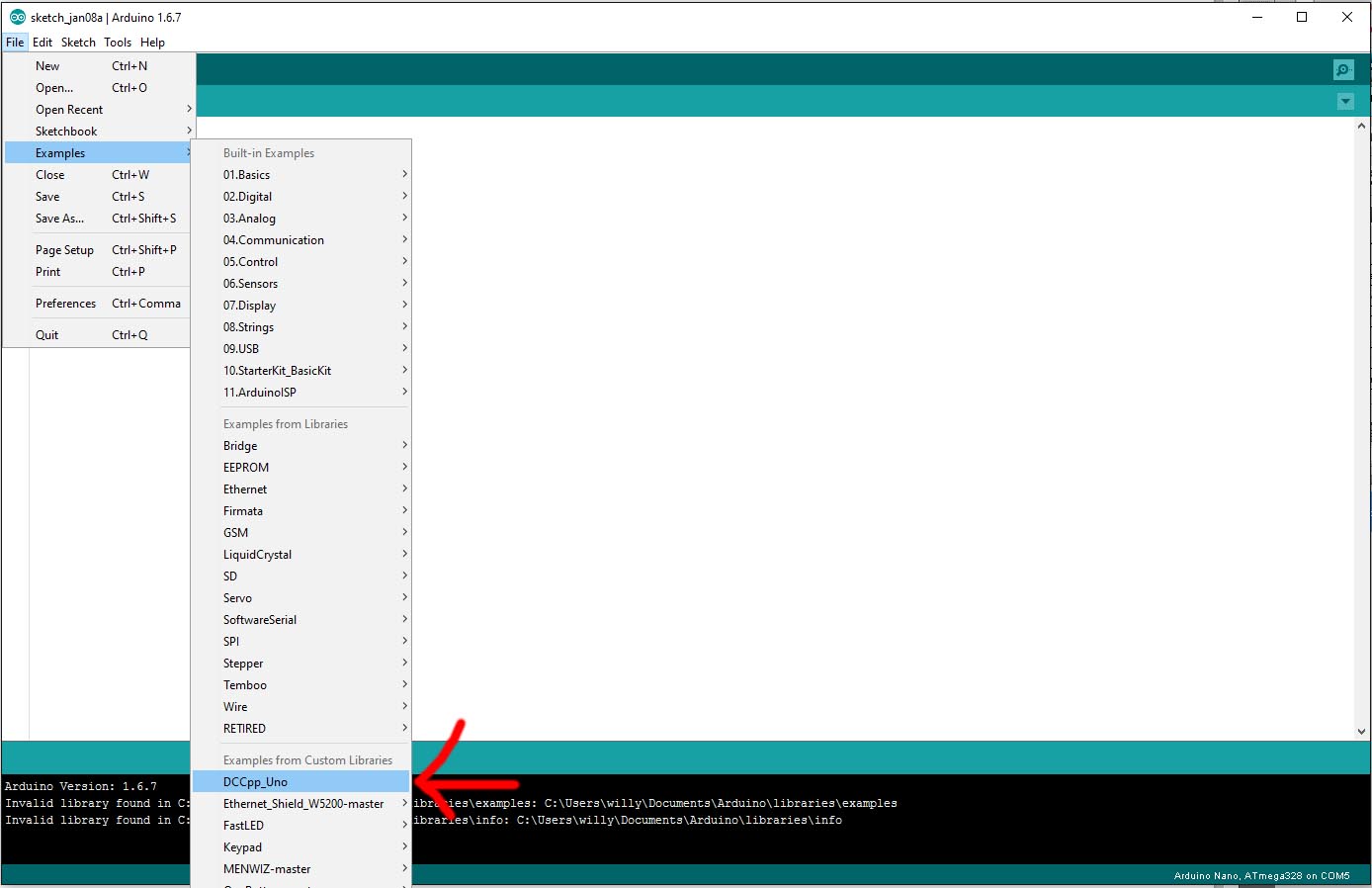Select the Examples menu entry

[99, 153]
